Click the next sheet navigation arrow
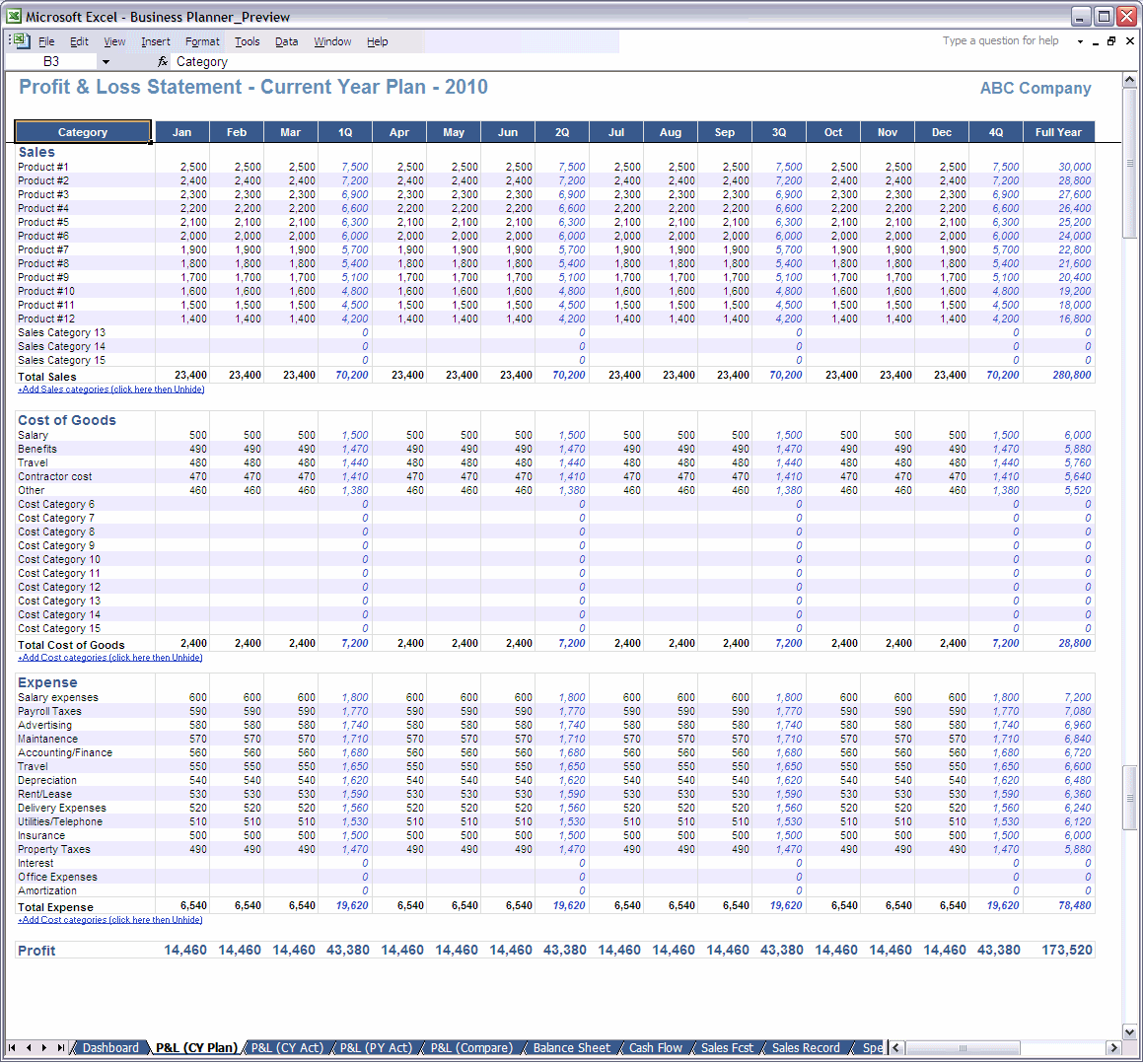 [x=44, y=1048]
